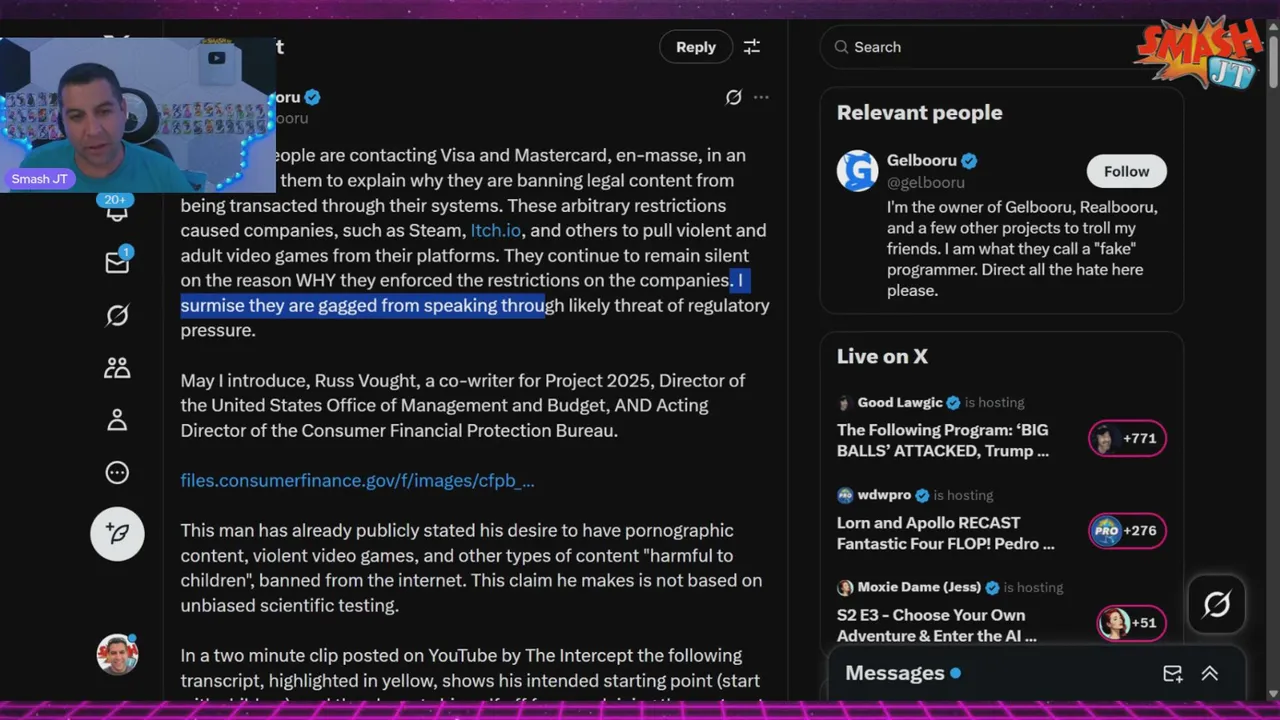Click the paragraph introducing Russ Vought
1280x720 pixels.
pos(463,405)
